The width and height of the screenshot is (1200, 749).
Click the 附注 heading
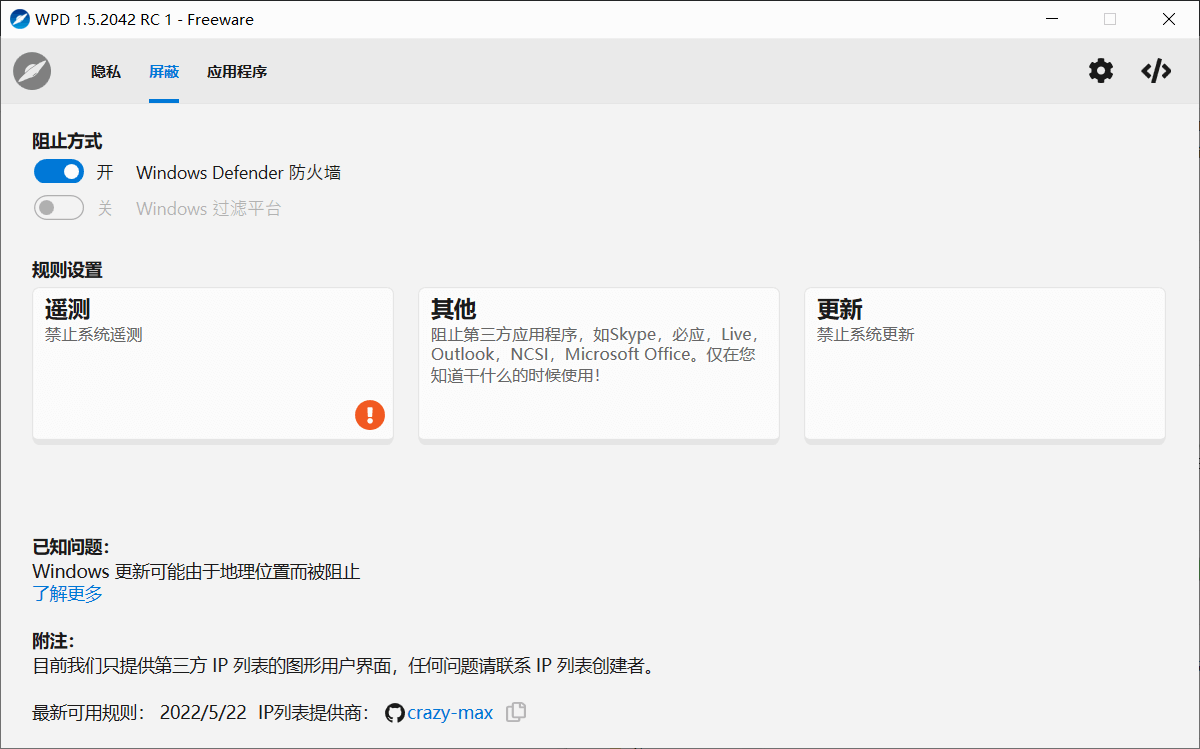53,641
